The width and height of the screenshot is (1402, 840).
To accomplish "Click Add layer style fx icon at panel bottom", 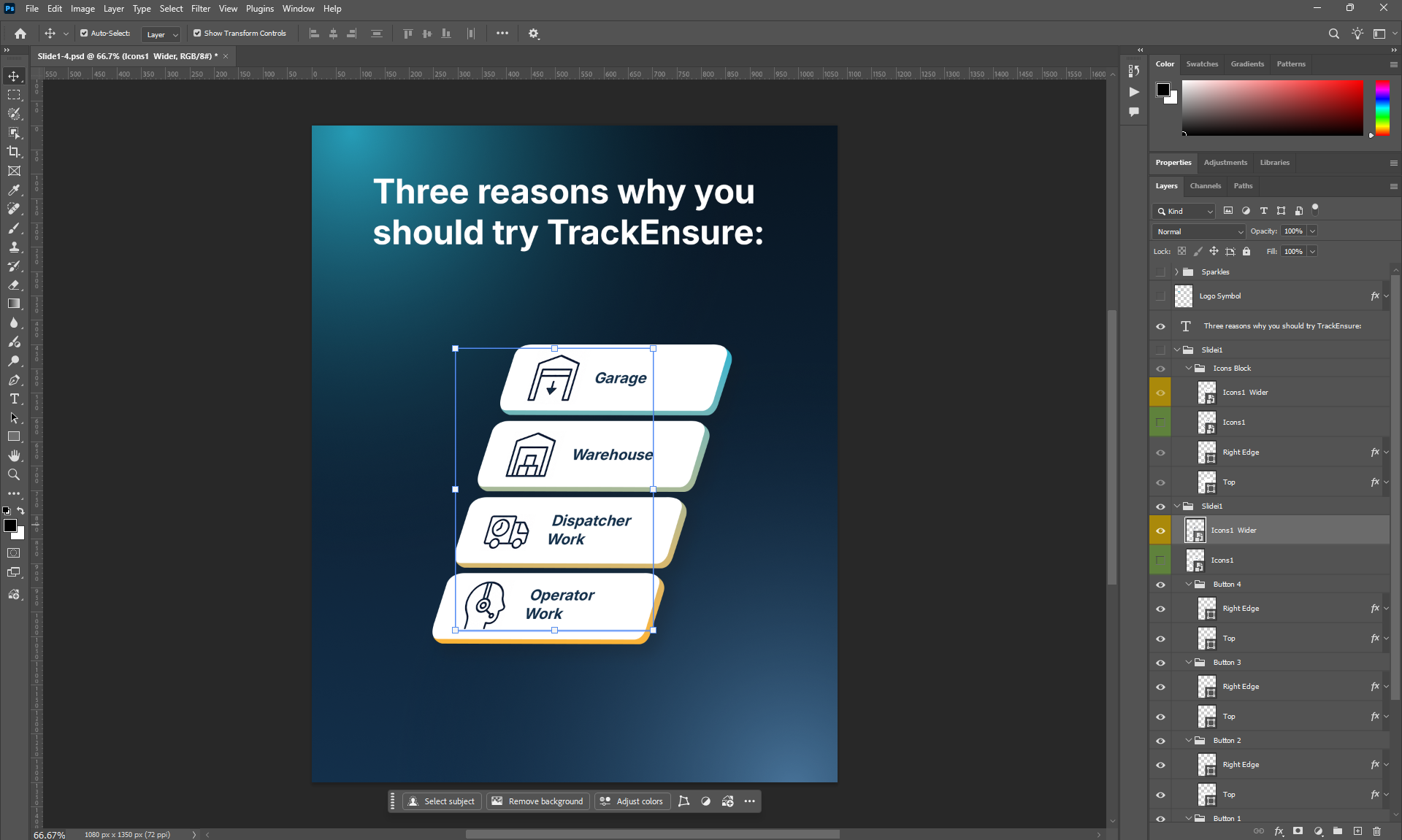I will (1279, 831).
